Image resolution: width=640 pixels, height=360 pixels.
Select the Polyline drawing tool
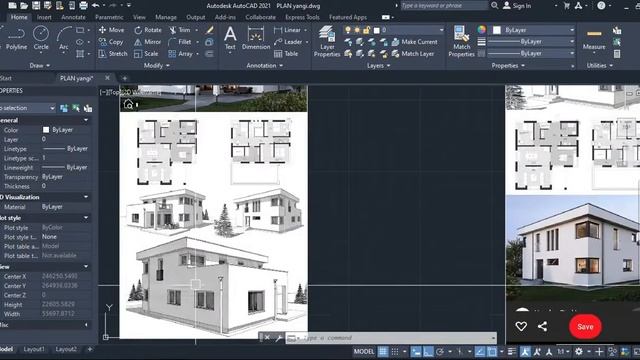pyautogui.click(x=16, y=38)
